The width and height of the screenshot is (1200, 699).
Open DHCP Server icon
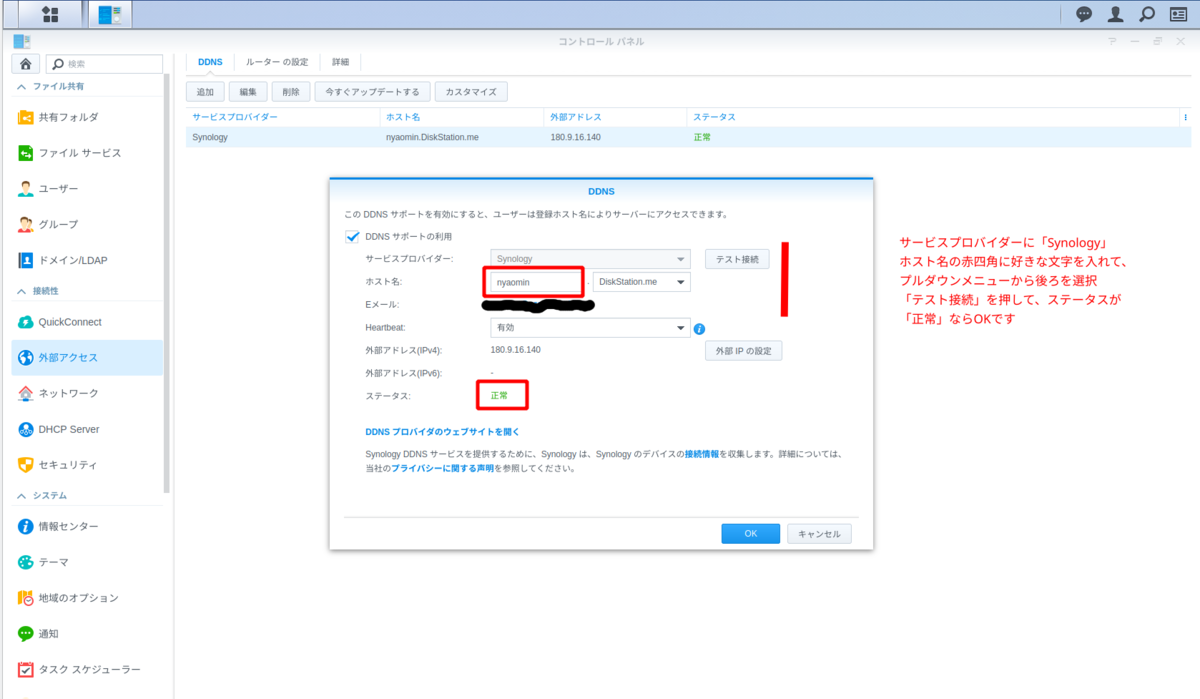[26, 429]
